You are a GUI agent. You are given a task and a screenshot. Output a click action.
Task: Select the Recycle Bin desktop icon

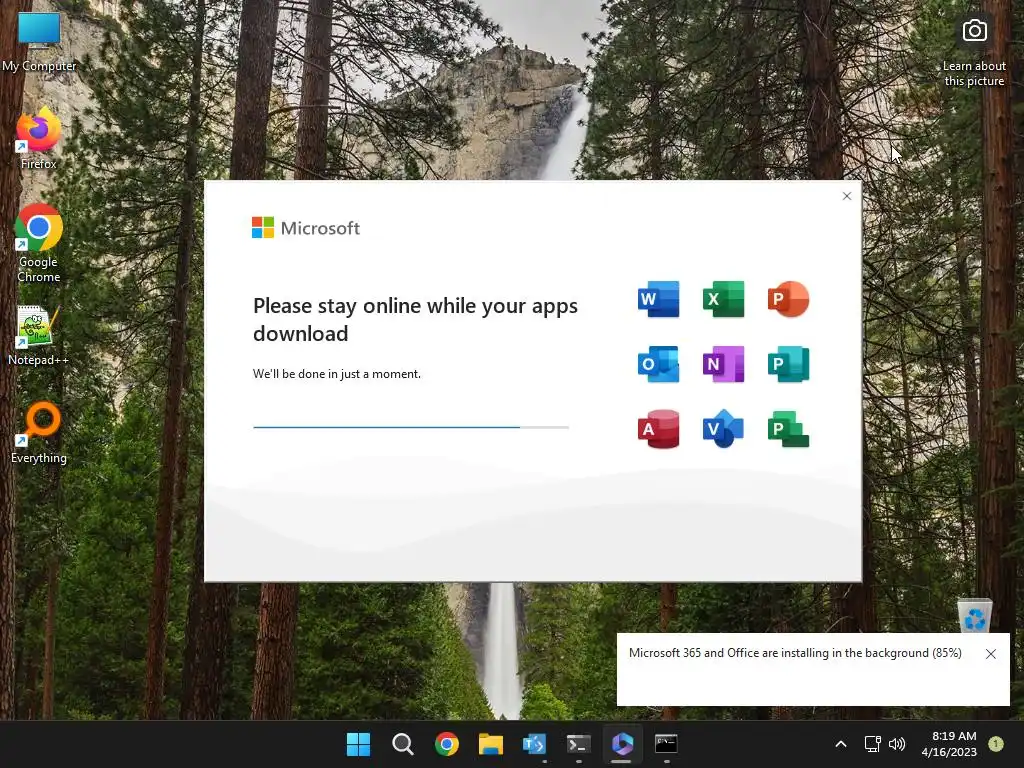[x=974, y=615]
